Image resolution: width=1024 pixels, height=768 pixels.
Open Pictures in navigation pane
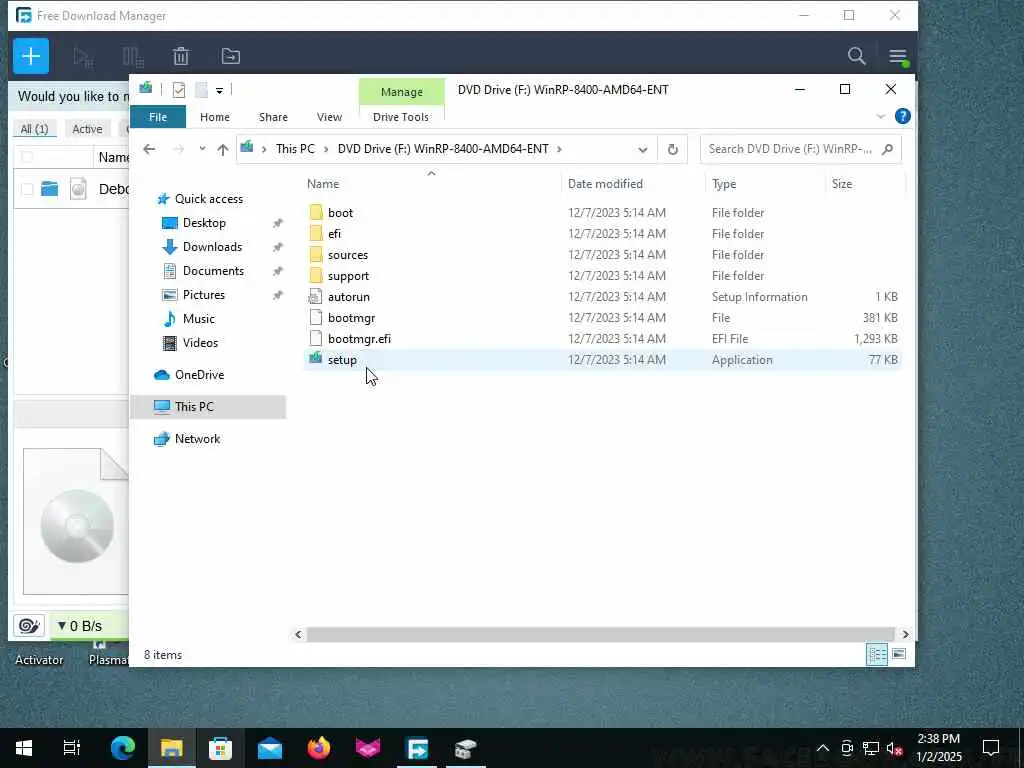(204, 295)
